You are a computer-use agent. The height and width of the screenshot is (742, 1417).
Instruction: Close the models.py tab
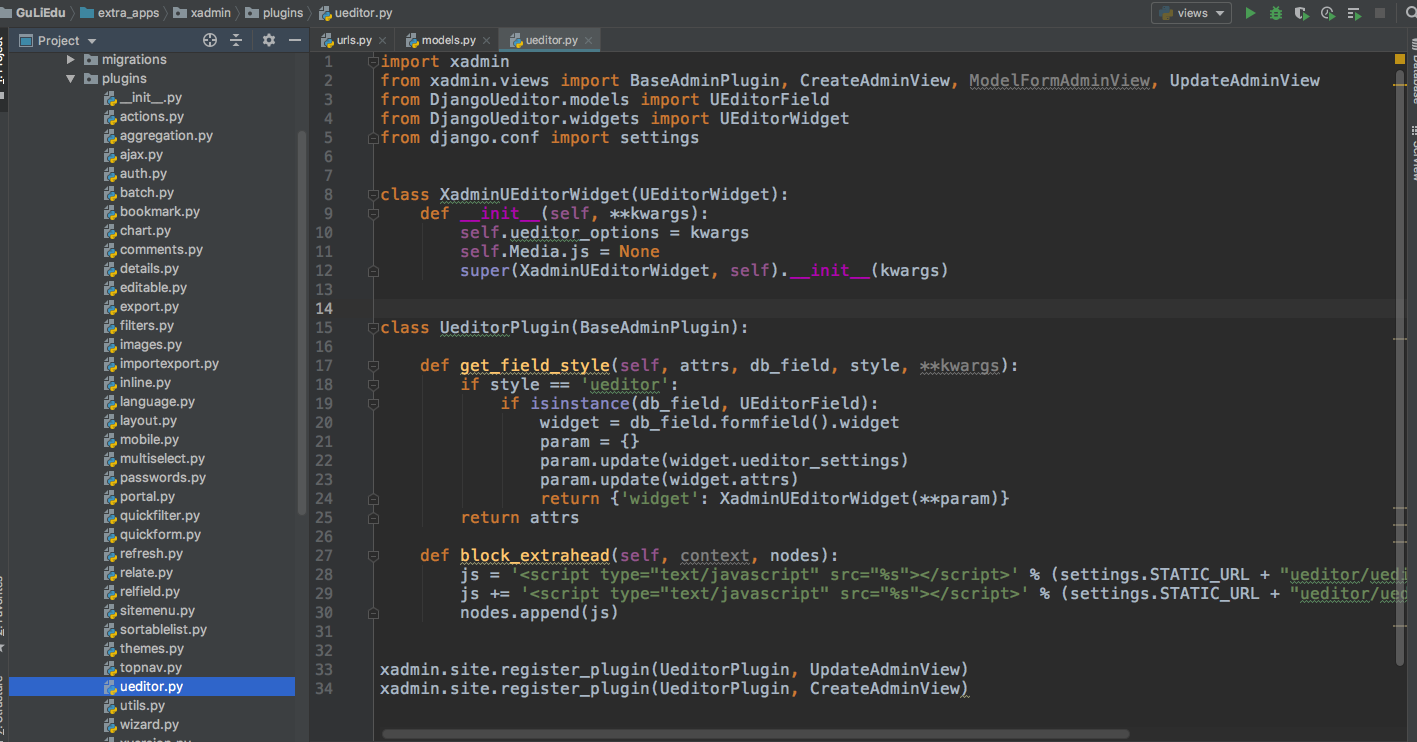tap(487, 40)
